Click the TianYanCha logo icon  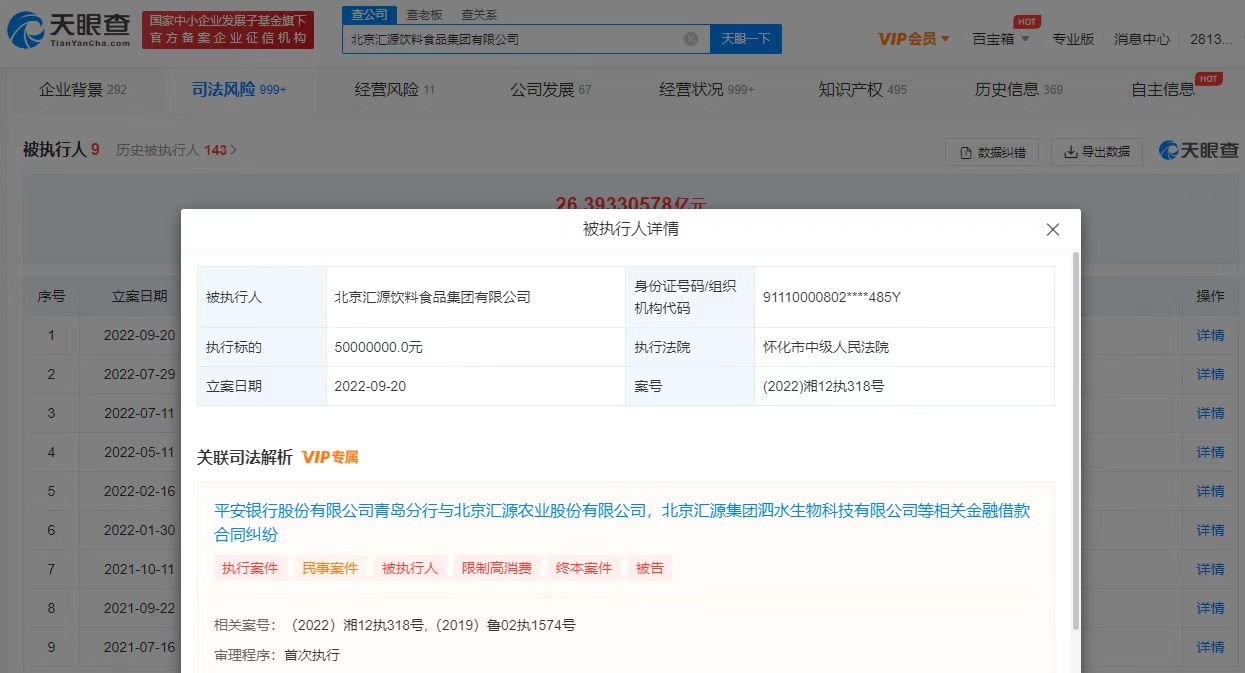[x=27, y=30]
